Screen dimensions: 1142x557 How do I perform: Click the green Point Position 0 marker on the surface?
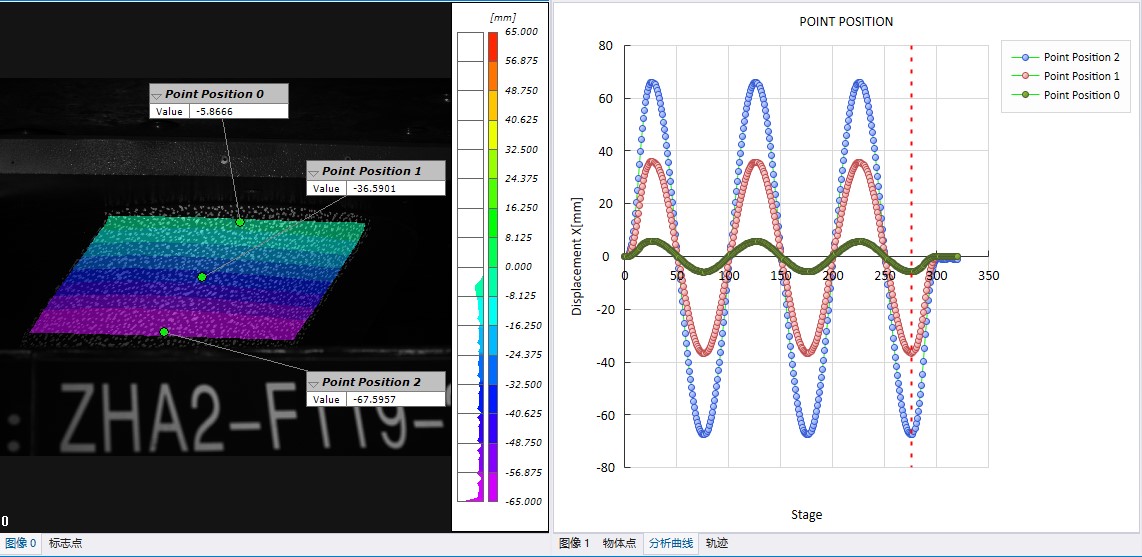[240, 222]
